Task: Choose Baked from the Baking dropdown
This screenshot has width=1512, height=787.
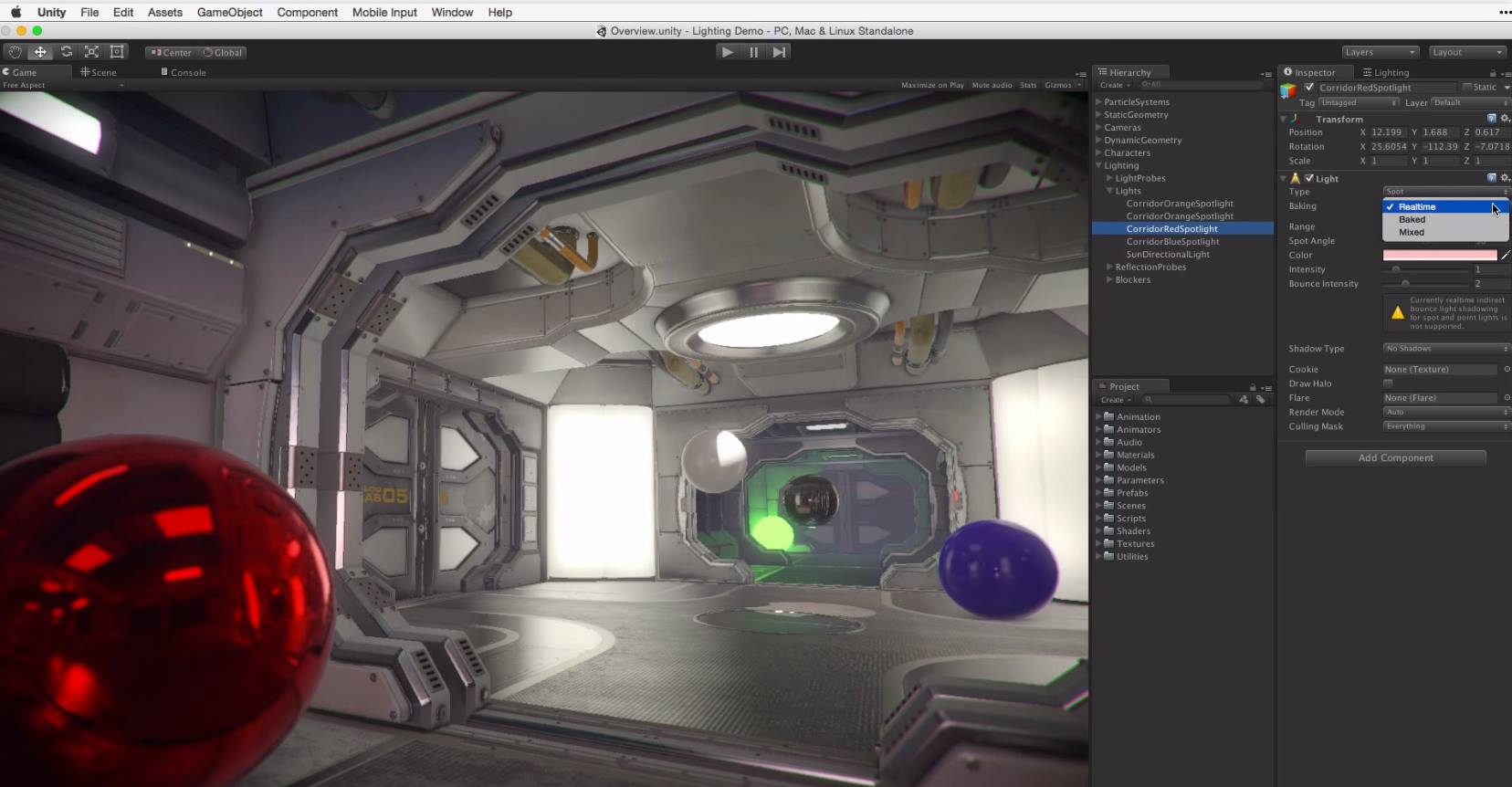Action: (1412, 220)
